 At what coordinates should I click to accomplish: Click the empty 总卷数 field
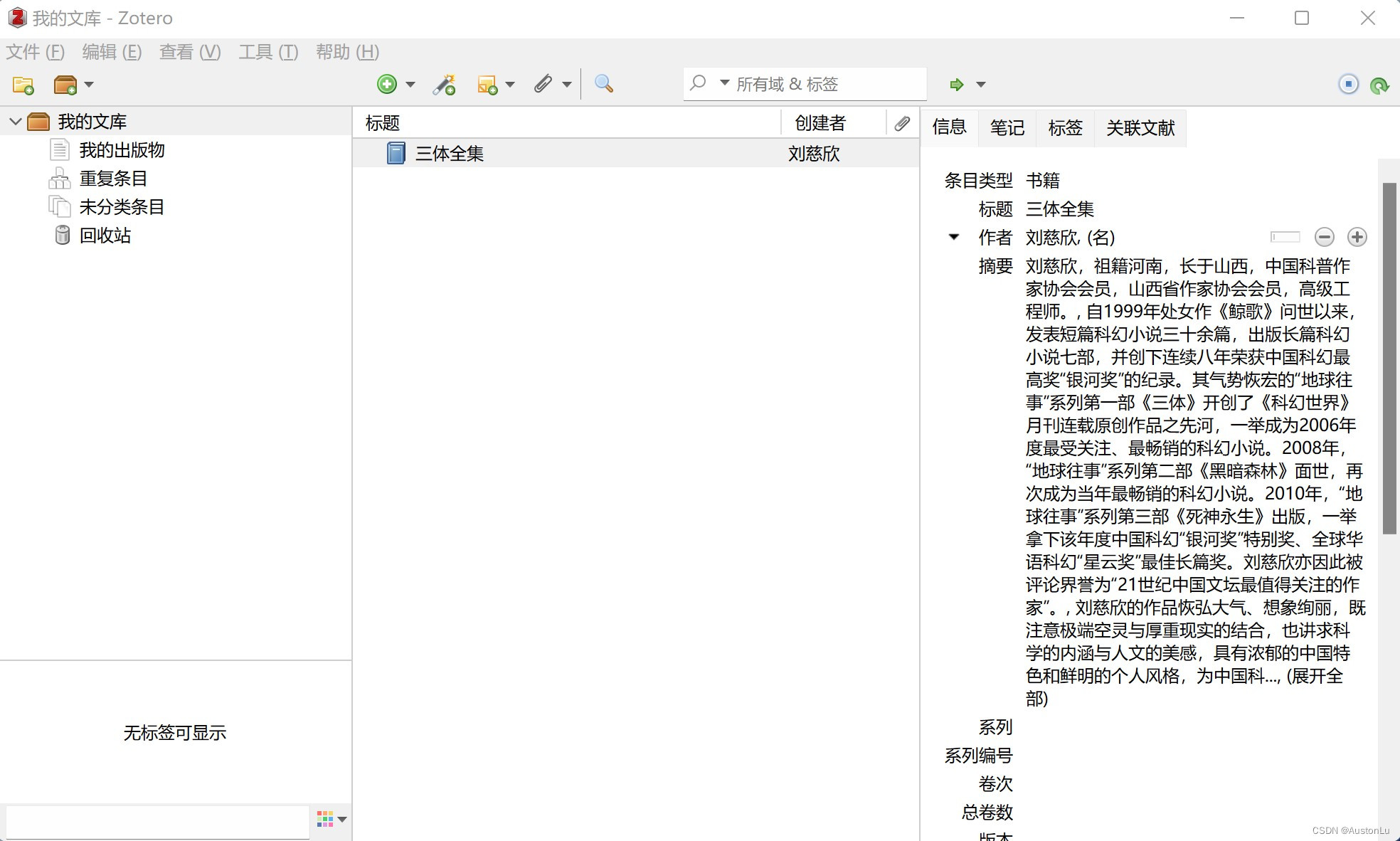(x=1195, y=813)
